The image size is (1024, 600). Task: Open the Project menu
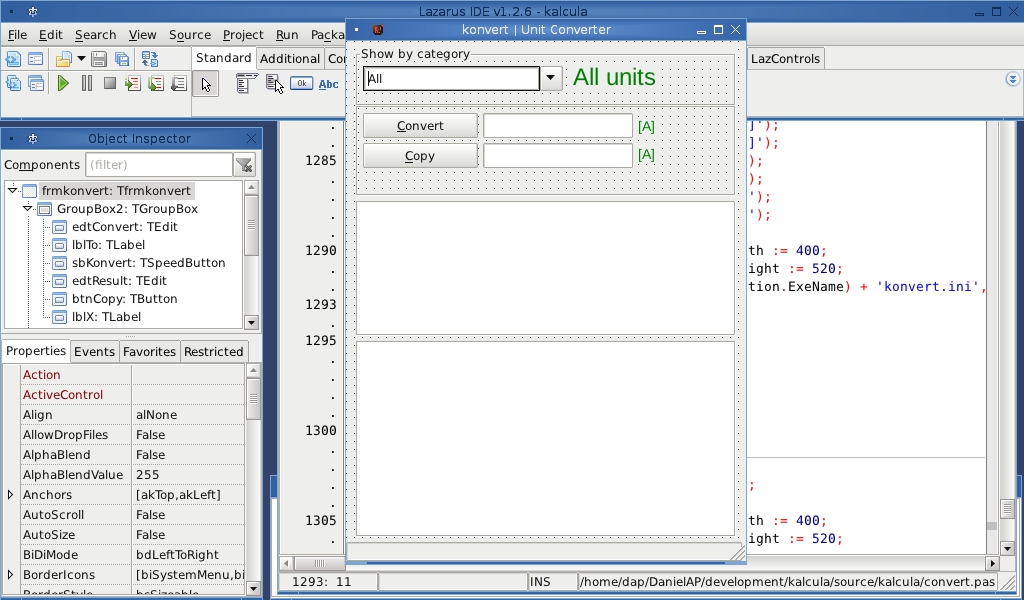click(x=243, y=35)
